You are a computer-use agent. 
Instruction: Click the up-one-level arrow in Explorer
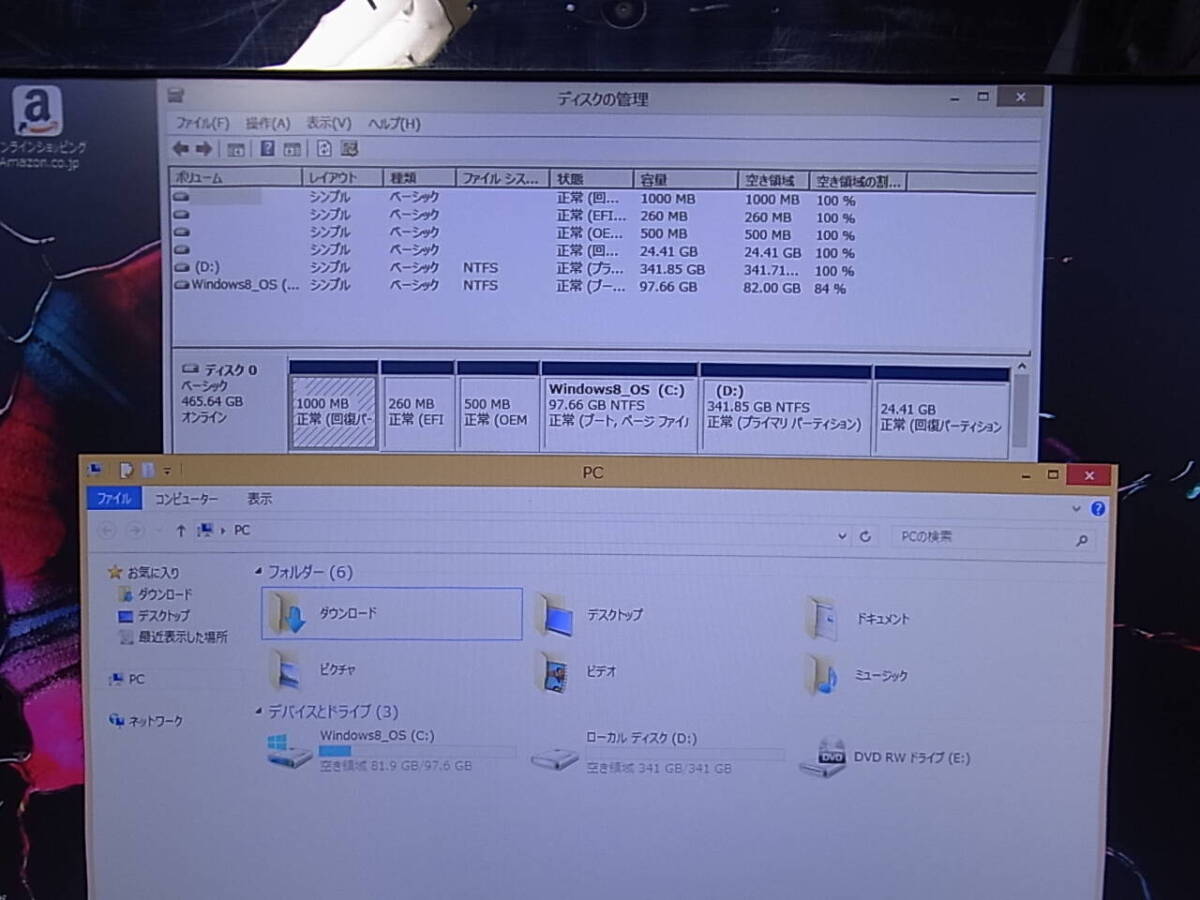point(181,530)
